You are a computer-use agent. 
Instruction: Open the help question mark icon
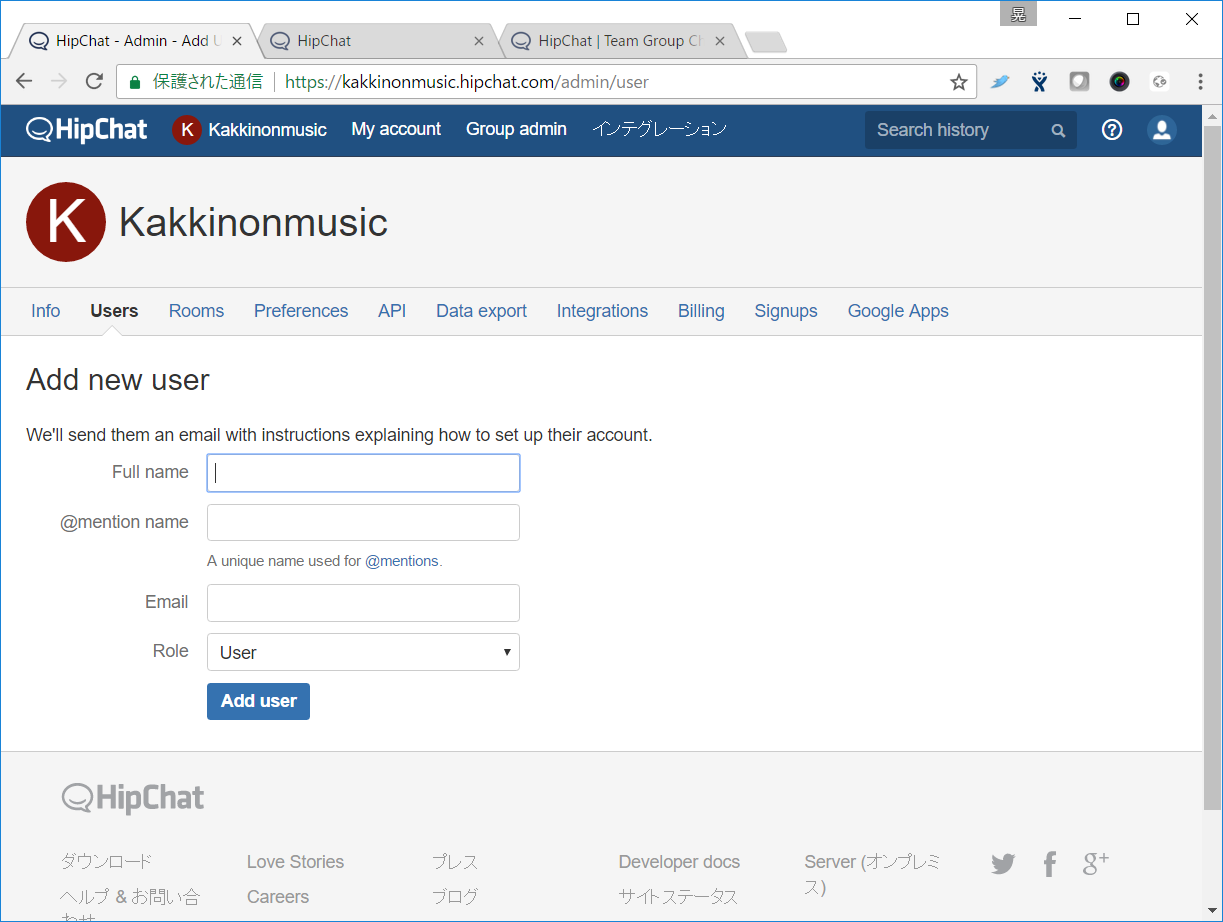1112,129
